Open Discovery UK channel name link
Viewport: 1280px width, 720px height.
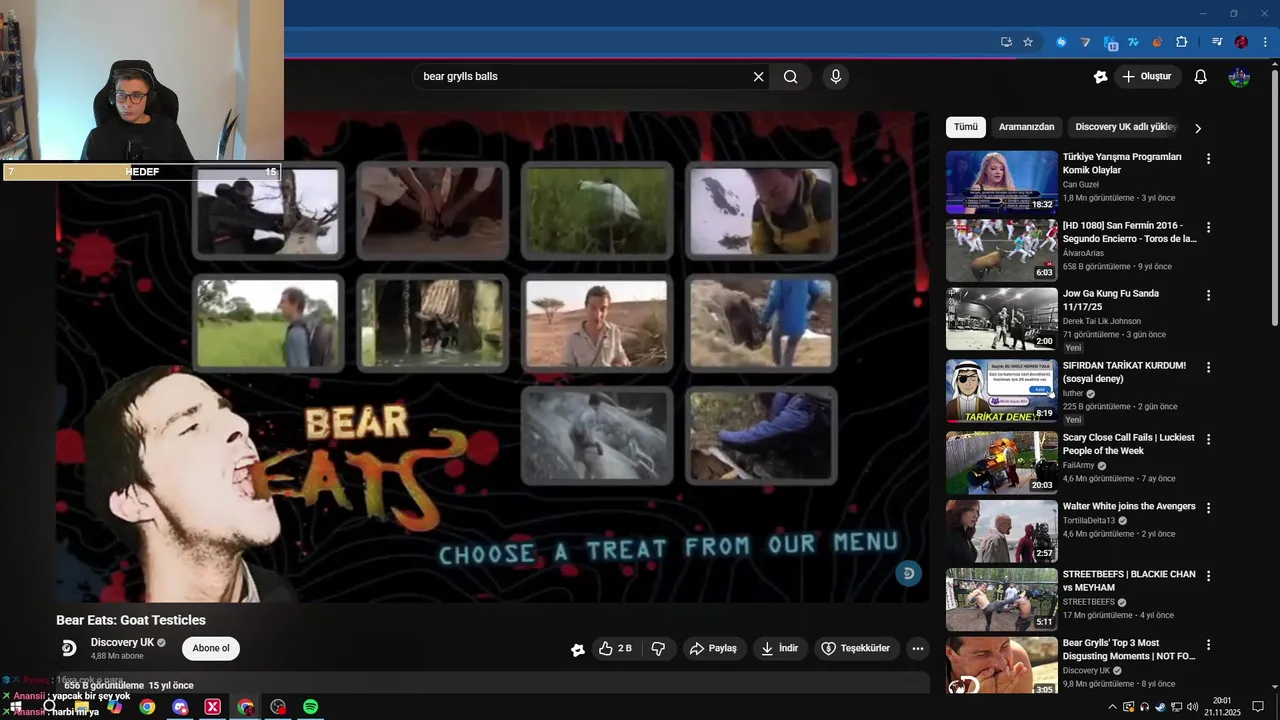(x=122, y=643)
